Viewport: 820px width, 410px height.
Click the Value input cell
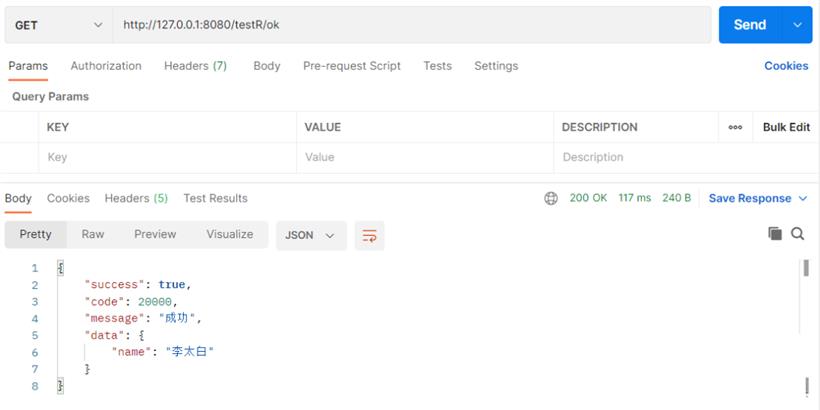coord(425,157)
